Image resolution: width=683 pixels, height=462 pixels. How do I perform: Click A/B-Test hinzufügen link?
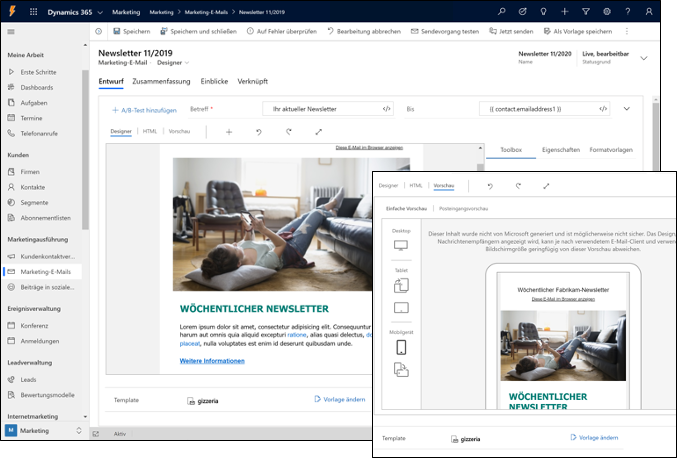pyautogui.click(x=145, y=110)
